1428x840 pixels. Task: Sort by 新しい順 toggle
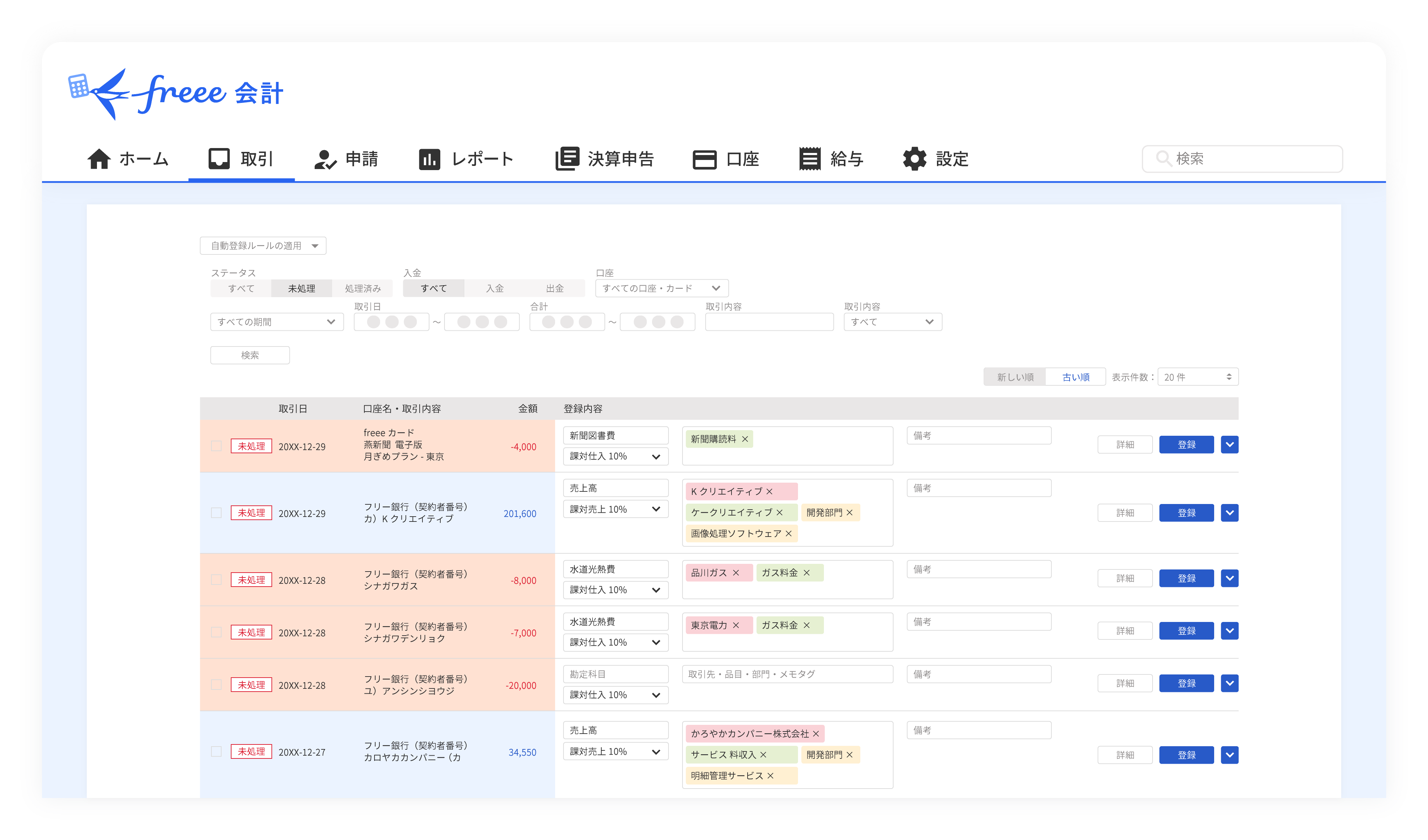(x=1015, y=377)
